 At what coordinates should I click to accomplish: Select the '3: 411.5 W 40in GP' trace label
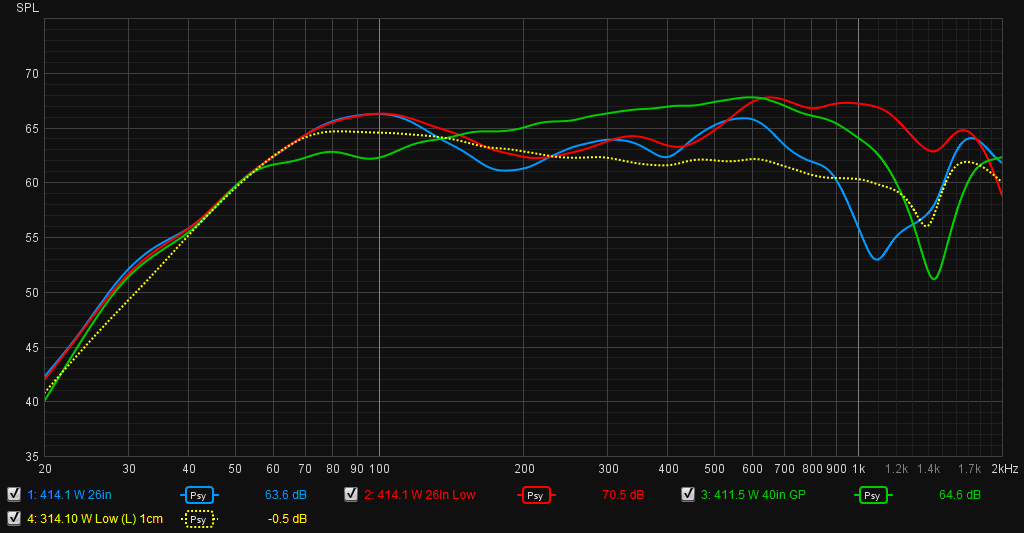754,495
